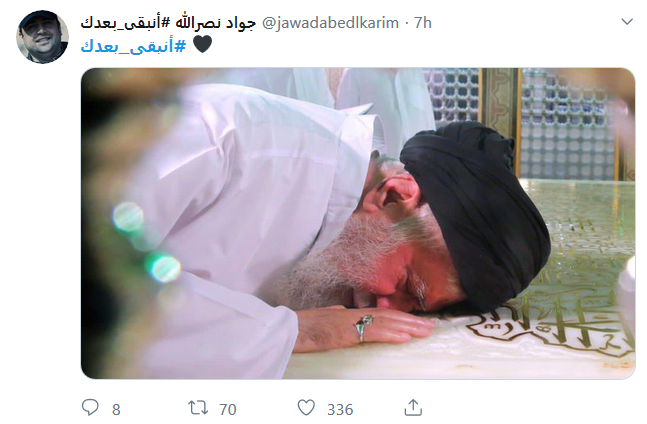This screenshot has height=424, width=647.
Task: Open the @jawadabedlkarim handle link
Action: (x=331, y=23)
